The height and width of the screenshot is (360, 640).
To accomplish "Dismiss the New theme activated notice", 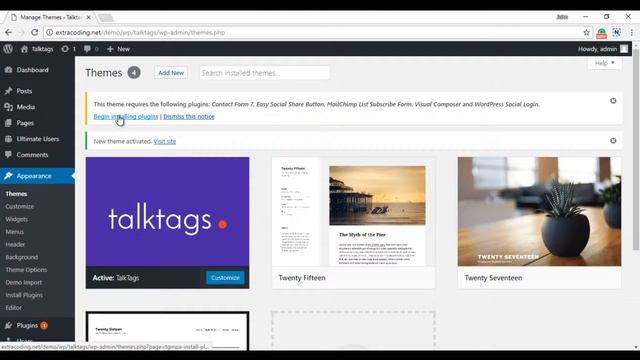I will [613, 140].
